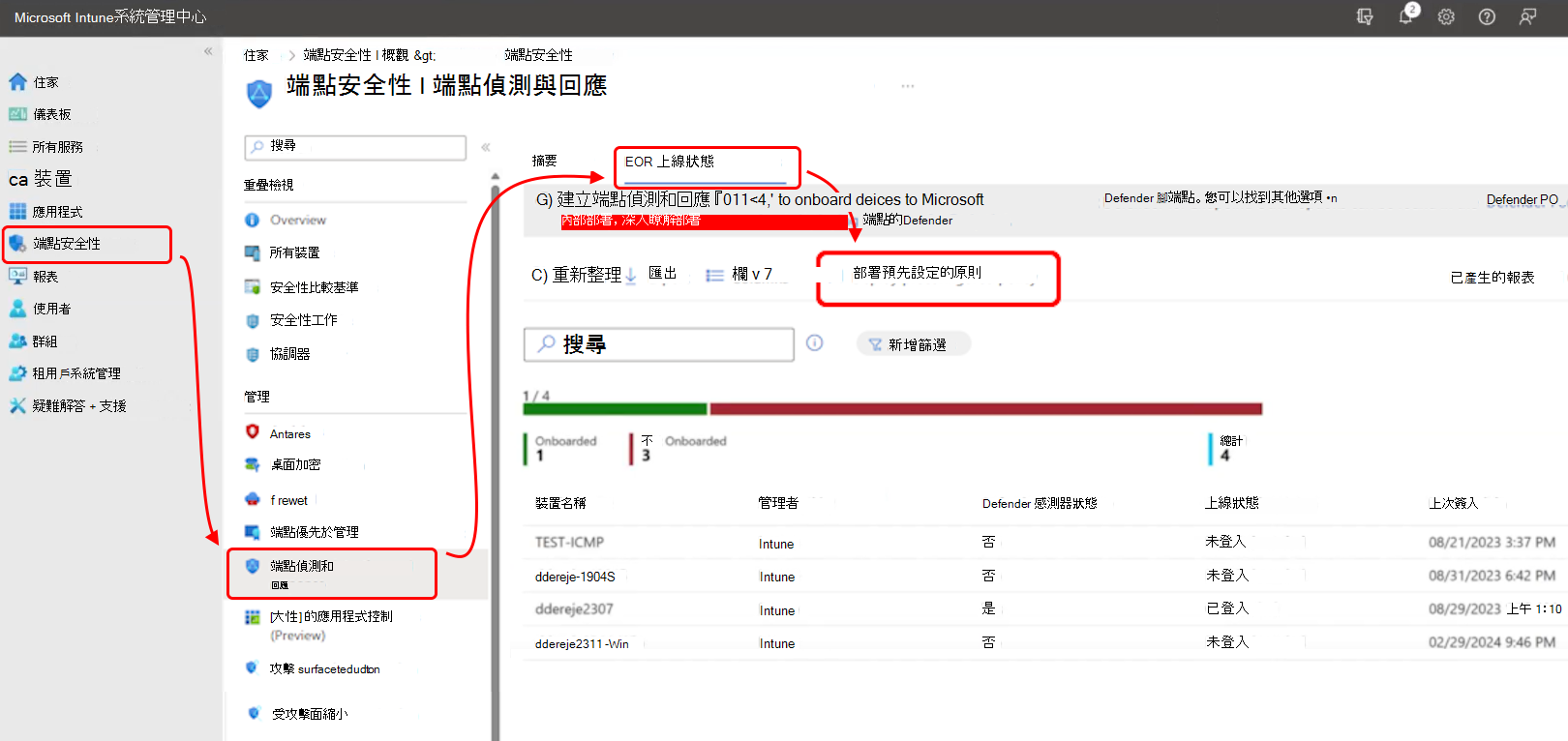Open the feedback person icon in top bar
1568x741 pixels.
coord(1527,16)
